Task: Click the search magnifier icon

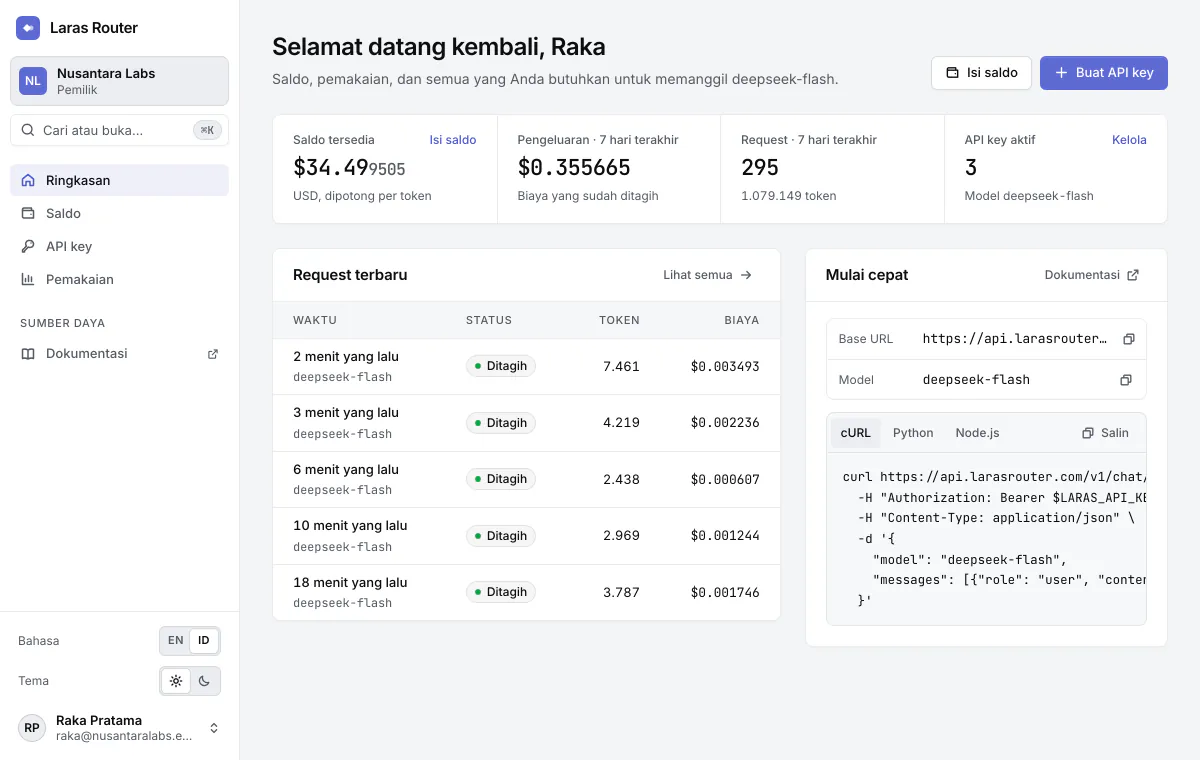Action: click(x=27, y=130)
